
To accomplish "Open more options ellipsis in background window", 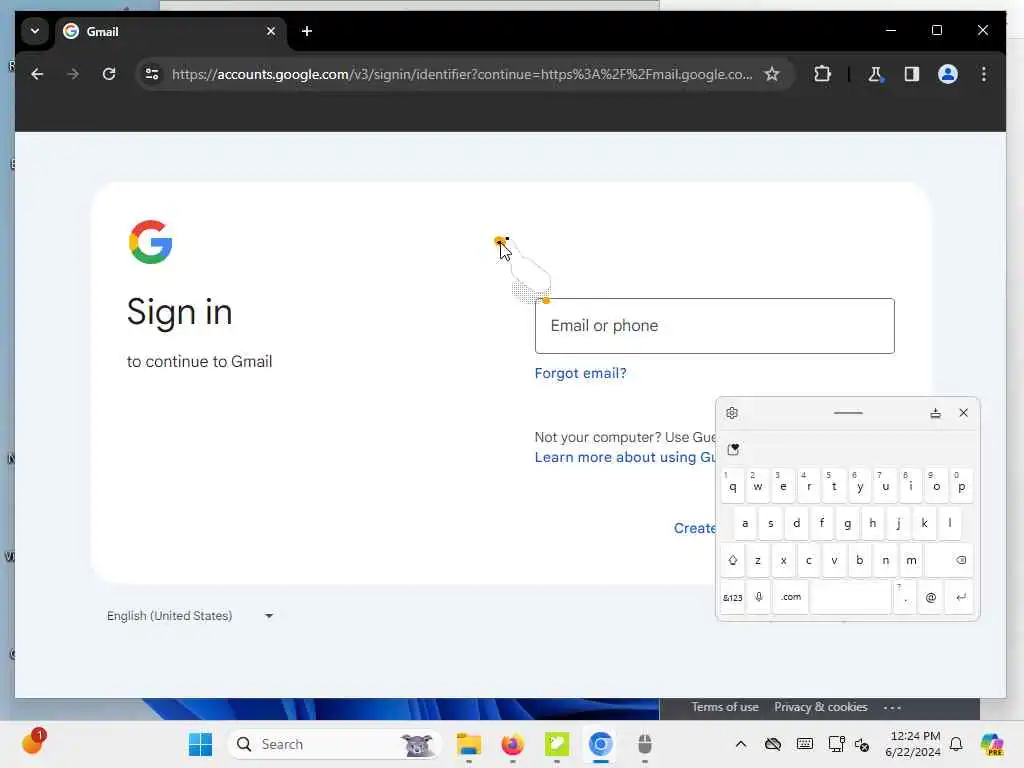I will click(892, 707).
